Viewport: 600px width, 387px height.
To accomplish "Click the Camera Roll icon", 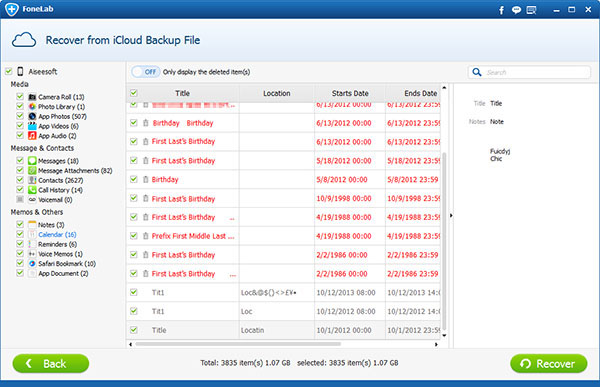I will 32,97.
